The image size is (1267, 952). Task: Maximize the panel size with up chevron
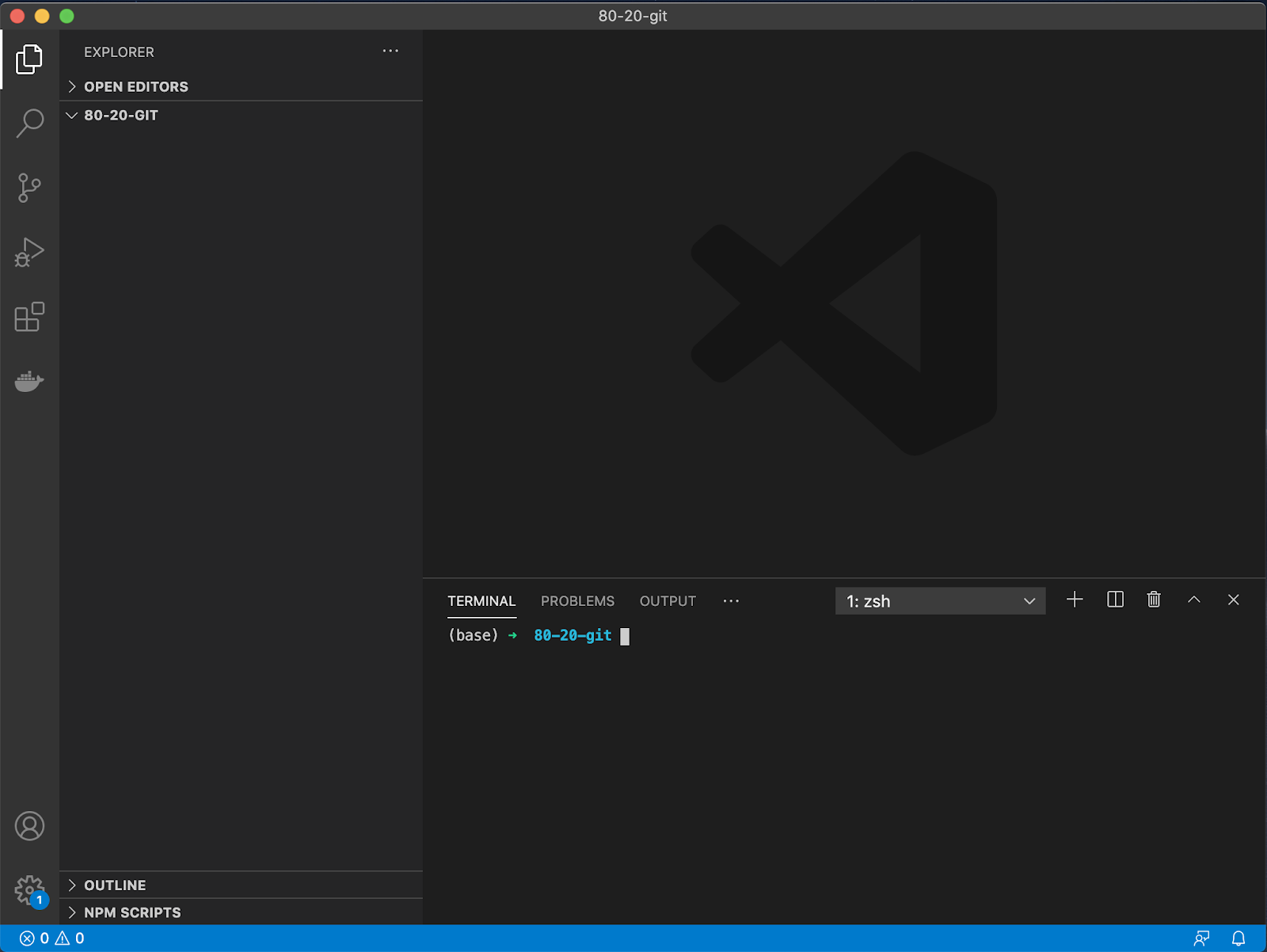[1193, 600]
